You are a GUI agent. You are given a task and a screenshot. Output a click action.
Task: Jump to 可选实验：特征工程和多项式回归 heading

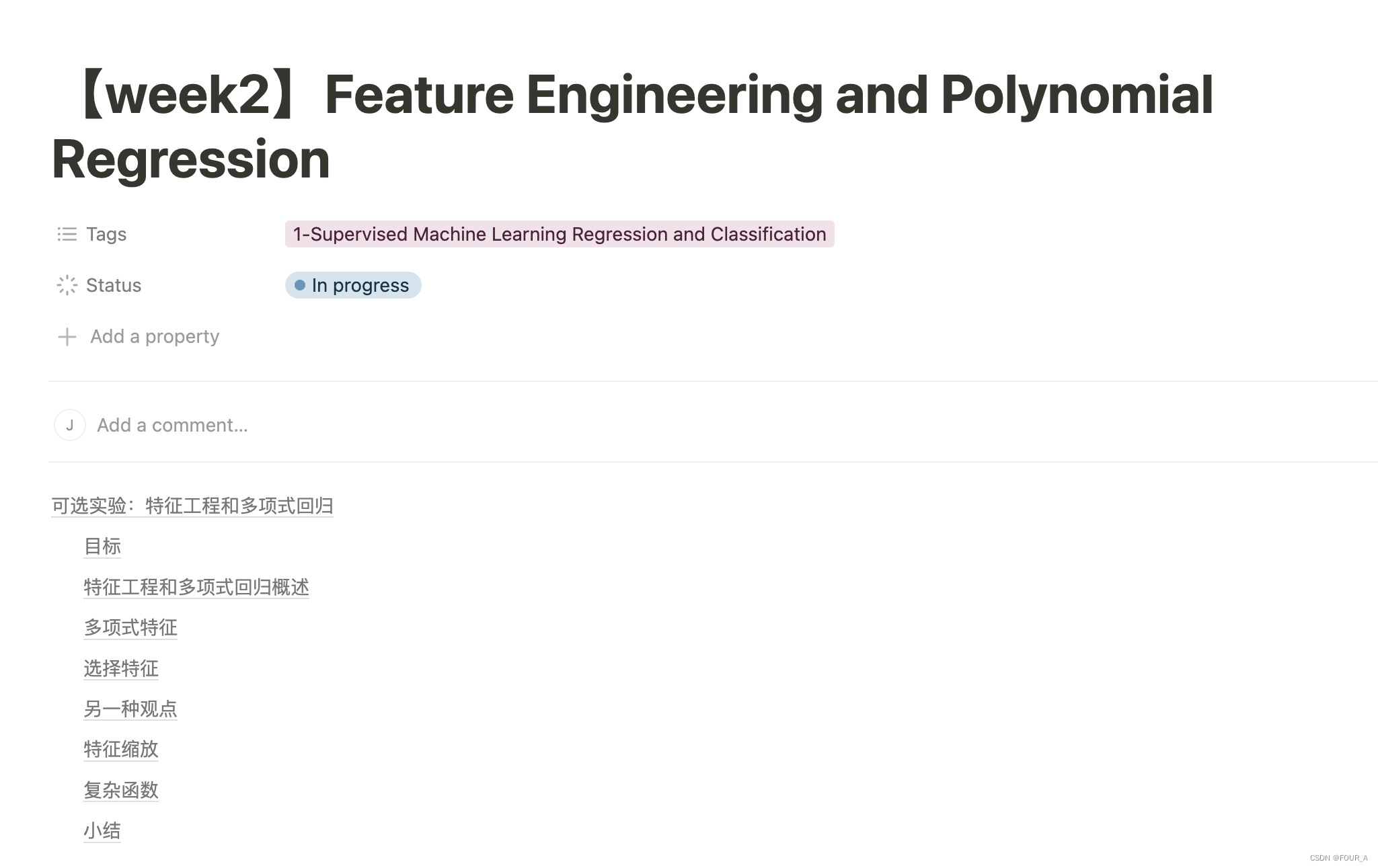[192, 506]
